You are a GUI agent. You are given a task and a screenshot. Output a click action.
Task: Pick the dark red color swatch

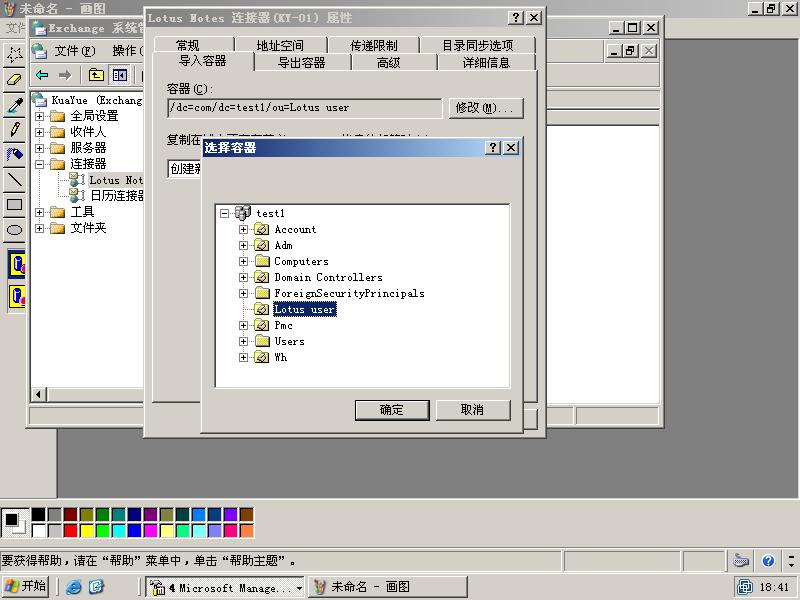(x=71, y=514)
